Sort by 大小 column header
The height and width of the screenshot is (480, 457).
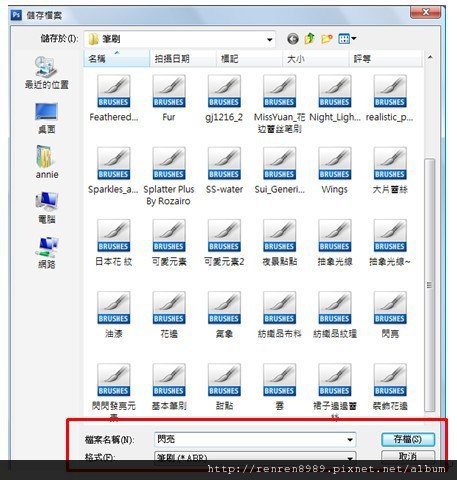click(x=316, y=59)
